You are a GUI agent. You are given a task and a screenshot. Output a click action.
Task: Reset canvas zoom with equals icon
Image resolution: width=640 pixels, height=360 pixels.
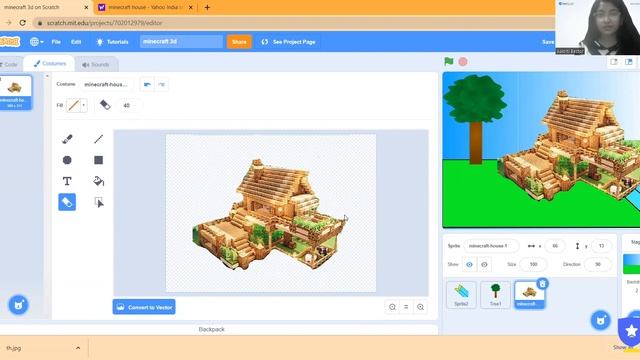point(406,307)
